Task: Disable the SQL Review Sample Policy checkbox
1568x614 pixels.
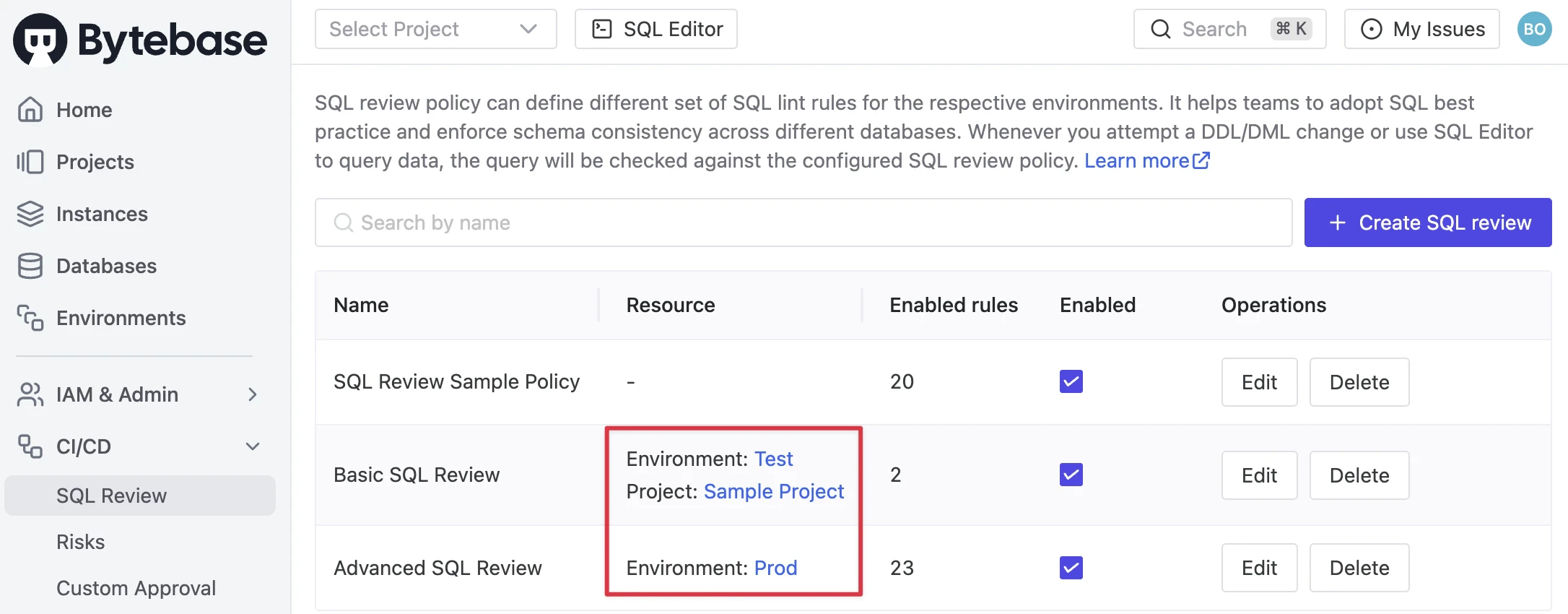Action: [1071, 381]
